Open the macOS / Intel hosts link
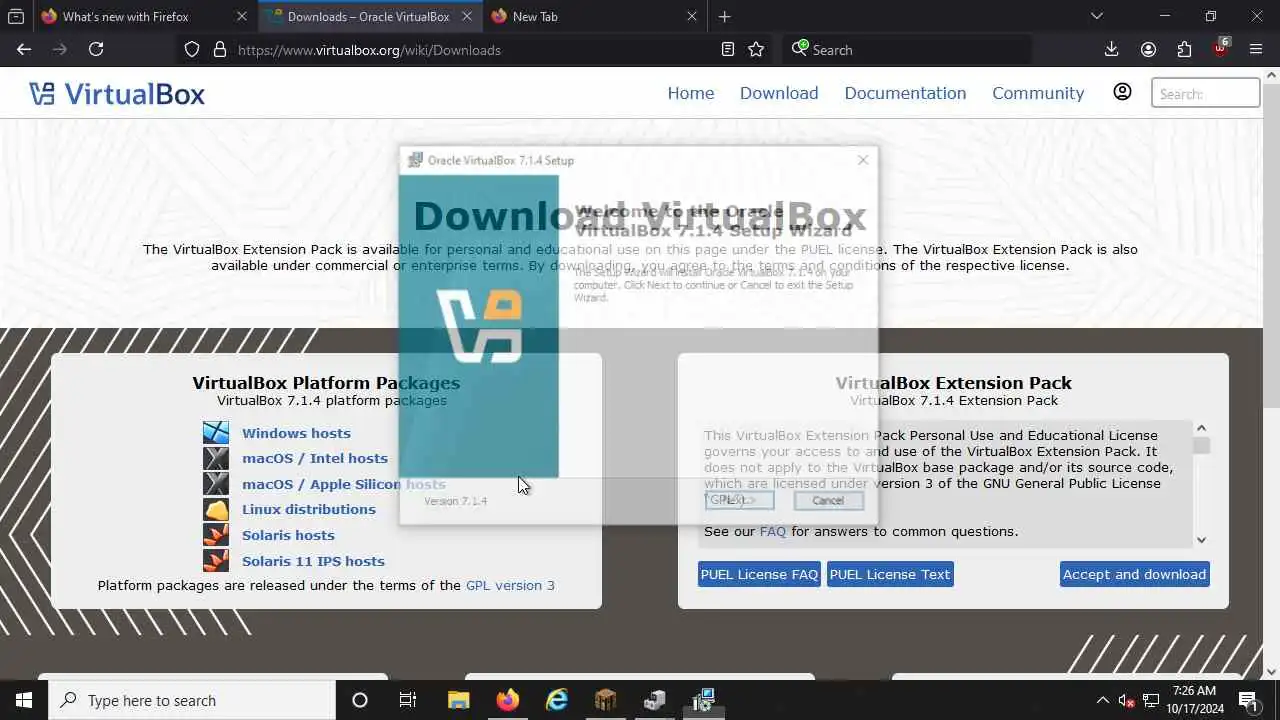The image size is (1280, 720). pos(315,458)
